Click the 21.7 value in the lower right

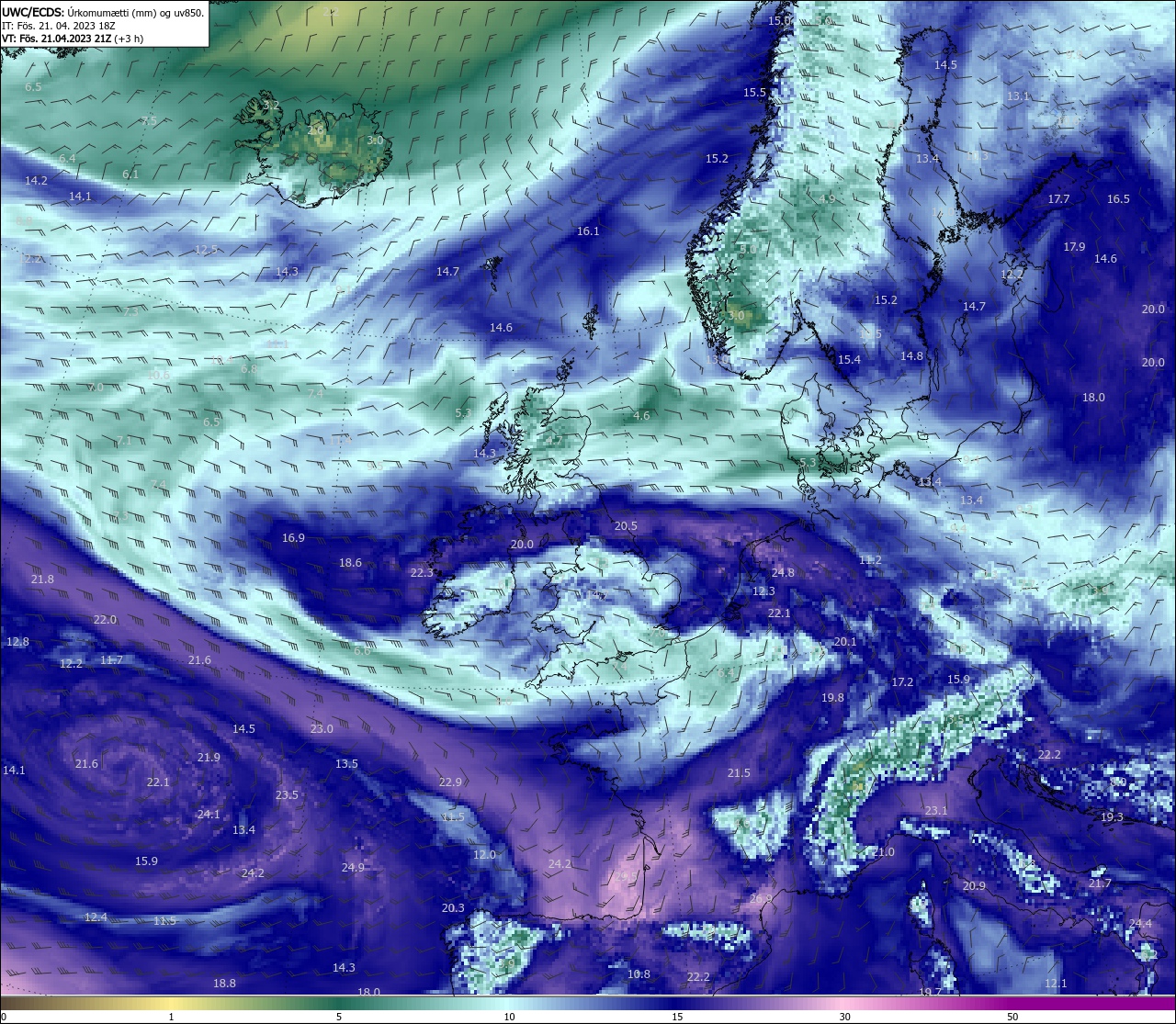(x=1100, y=883)
